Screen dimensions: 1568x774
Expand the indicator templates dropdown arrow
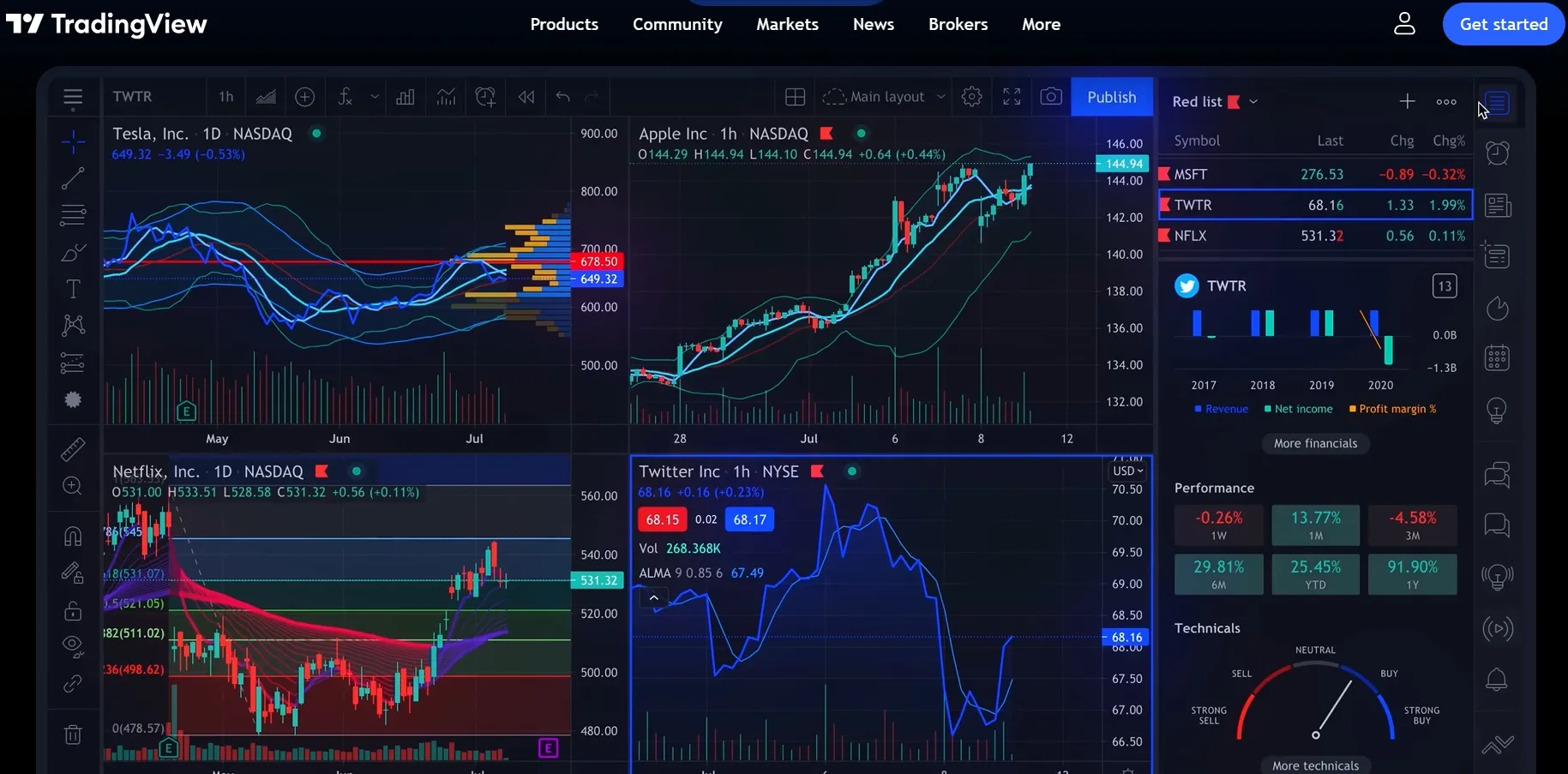[x=375, y=97]
